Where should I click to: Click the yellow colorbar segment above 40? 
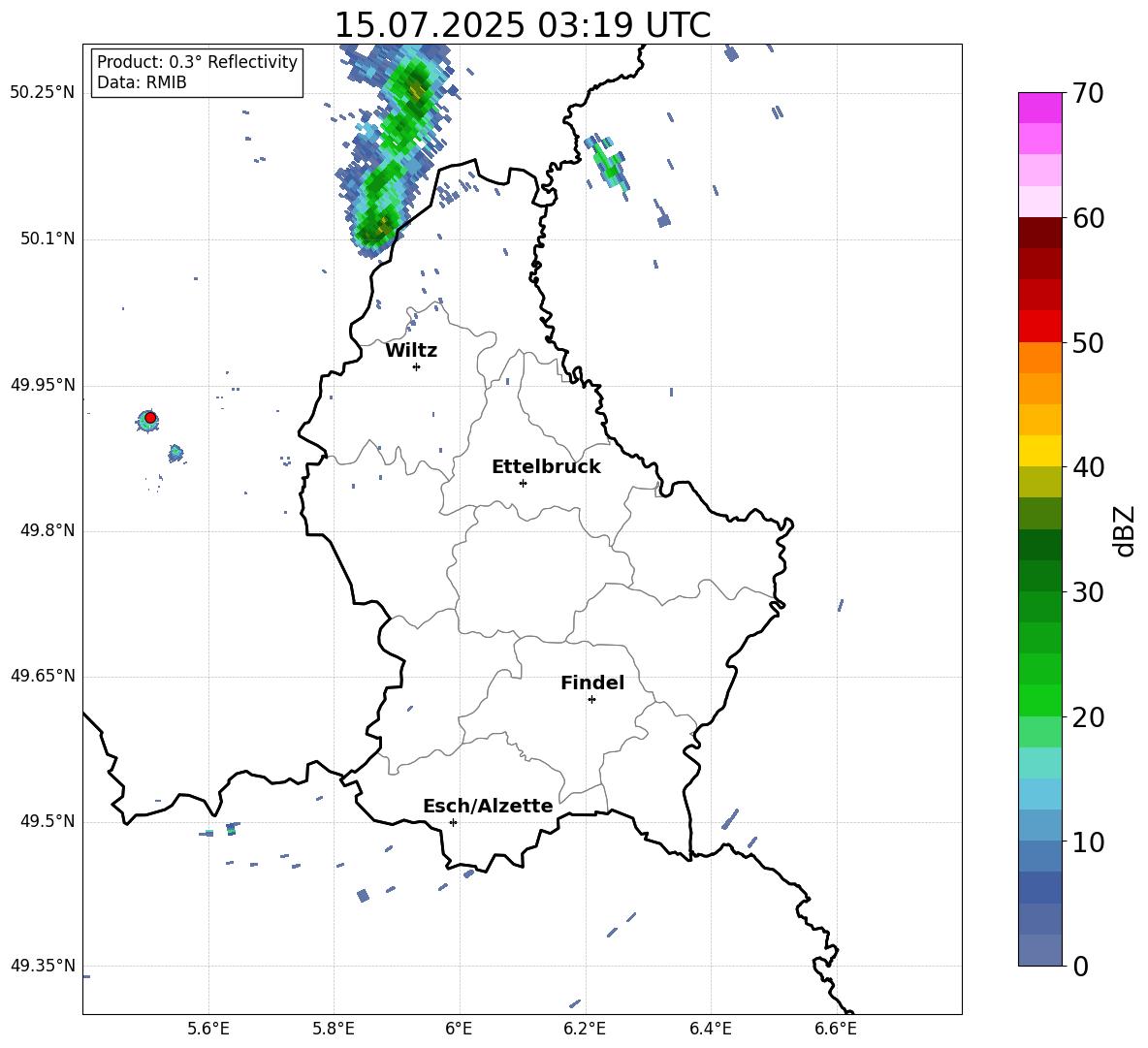1040,451
